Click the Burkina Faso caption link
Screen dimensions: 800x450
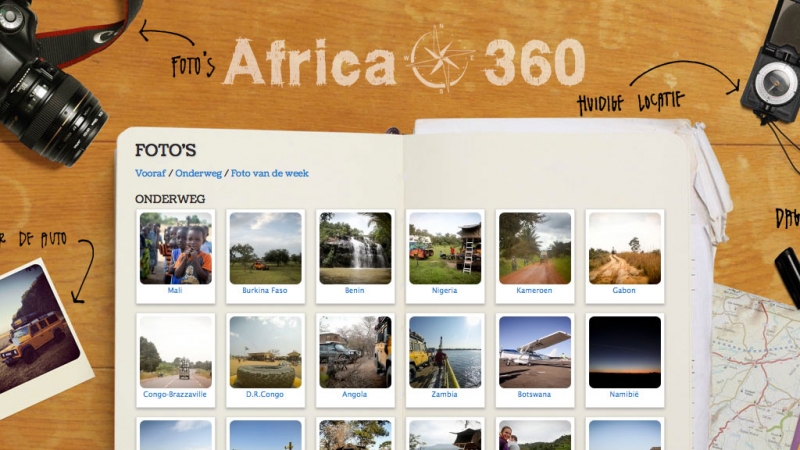pos(265,290)
